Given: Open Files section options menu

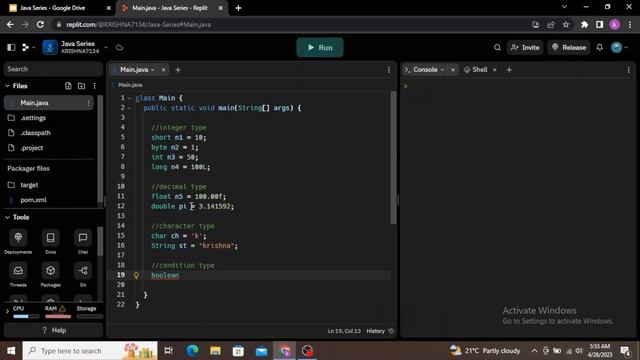Looking at the screenshot, I should pos(95,86).
